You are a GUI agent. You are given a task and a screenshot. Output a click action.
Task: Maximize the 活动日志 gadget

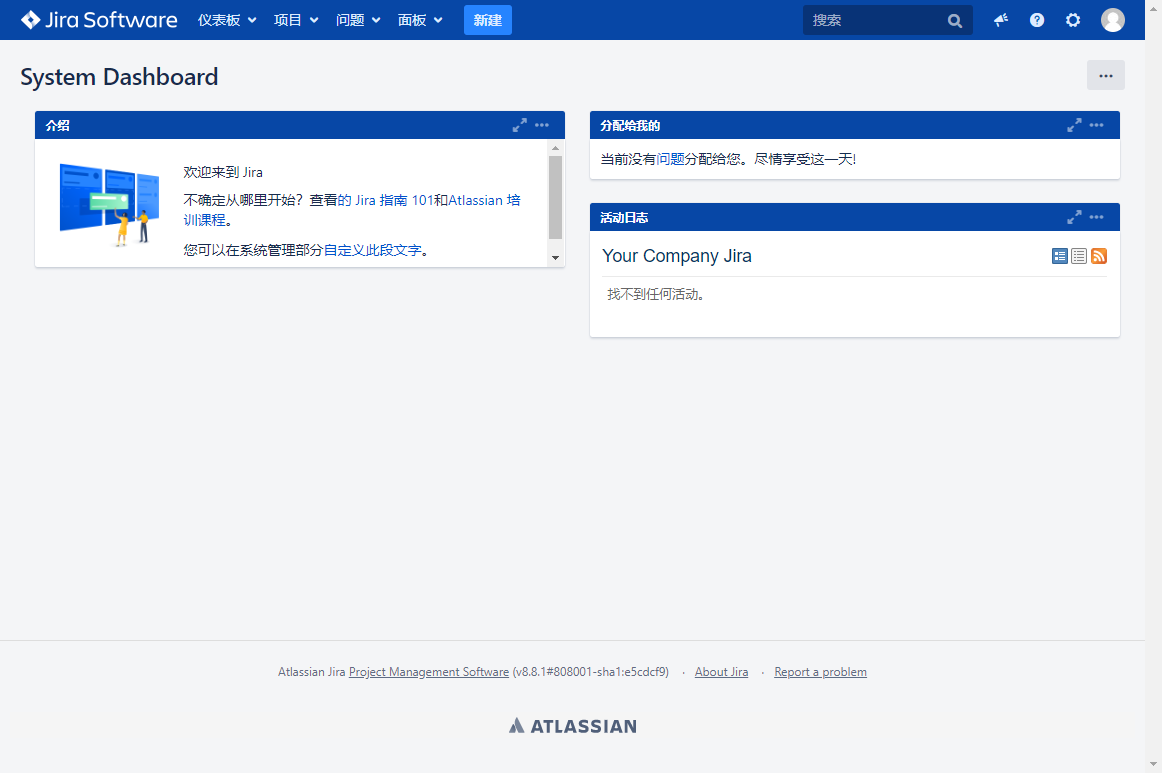1074,217
